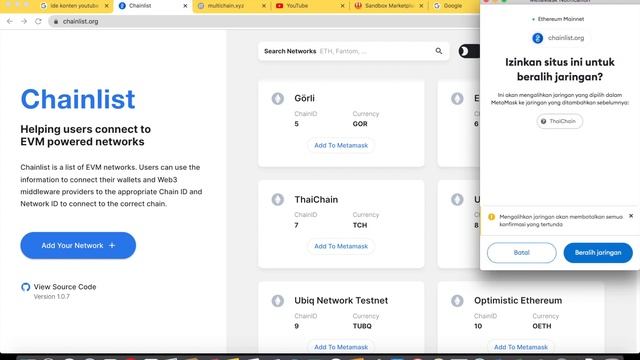Dismiss the MetaMask warning notice
Screen dimensions: 640x360
click(631, 216)
